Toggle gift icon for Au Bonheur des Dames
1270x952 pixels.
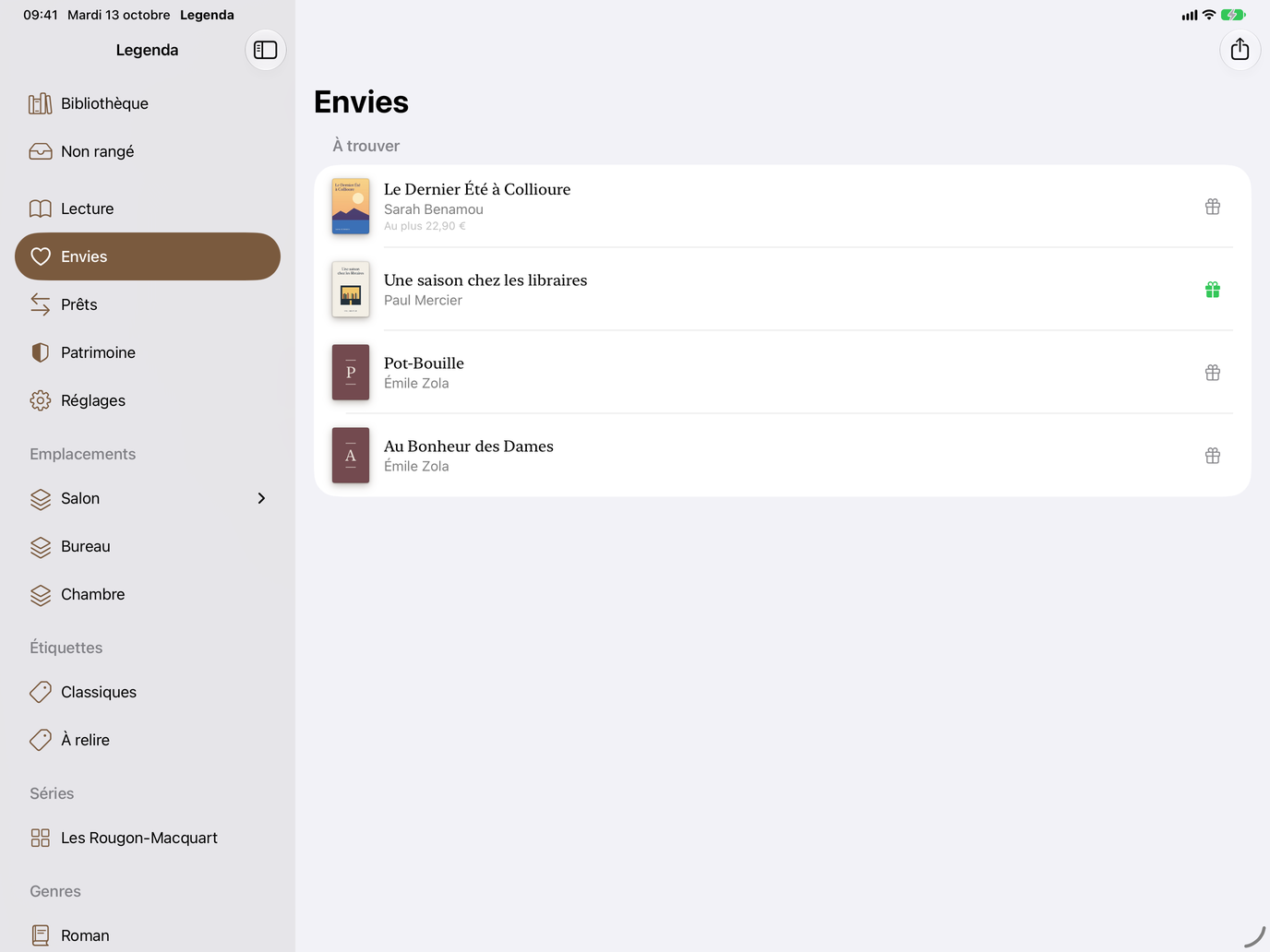click(1213, 456)
